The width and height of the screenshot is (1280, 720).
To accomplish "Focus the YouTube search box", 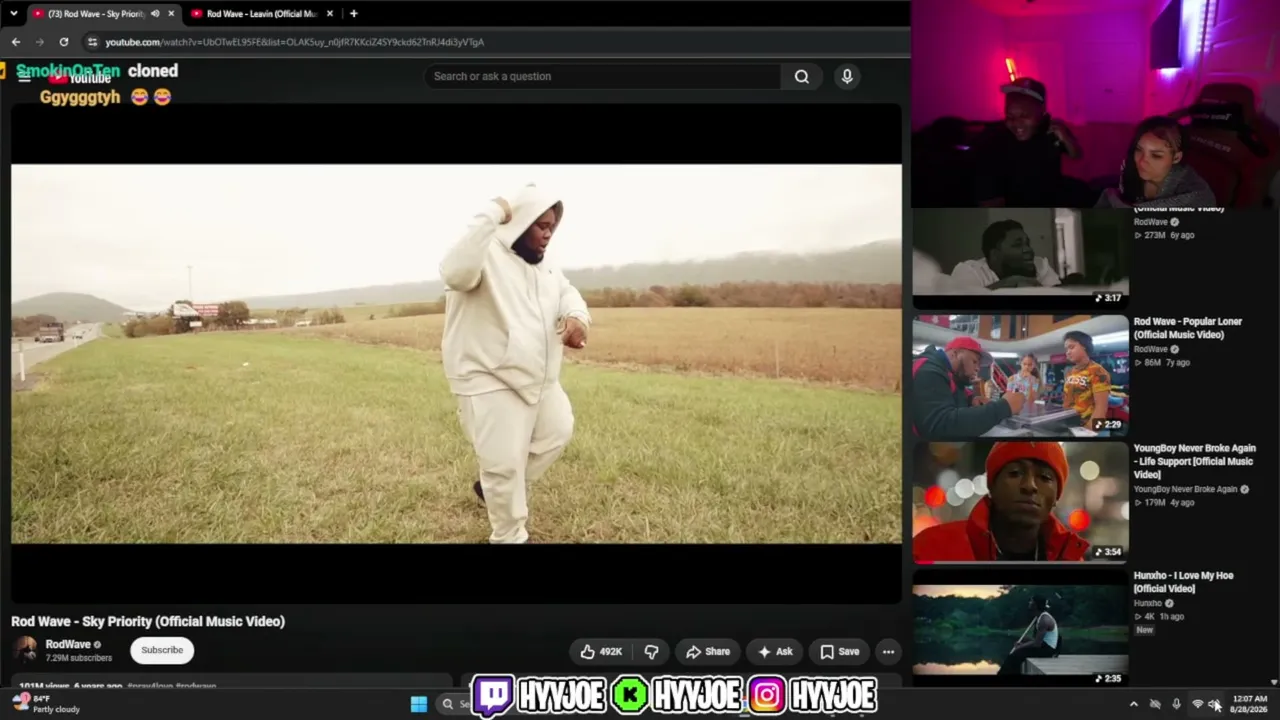I will pos(603,76).
